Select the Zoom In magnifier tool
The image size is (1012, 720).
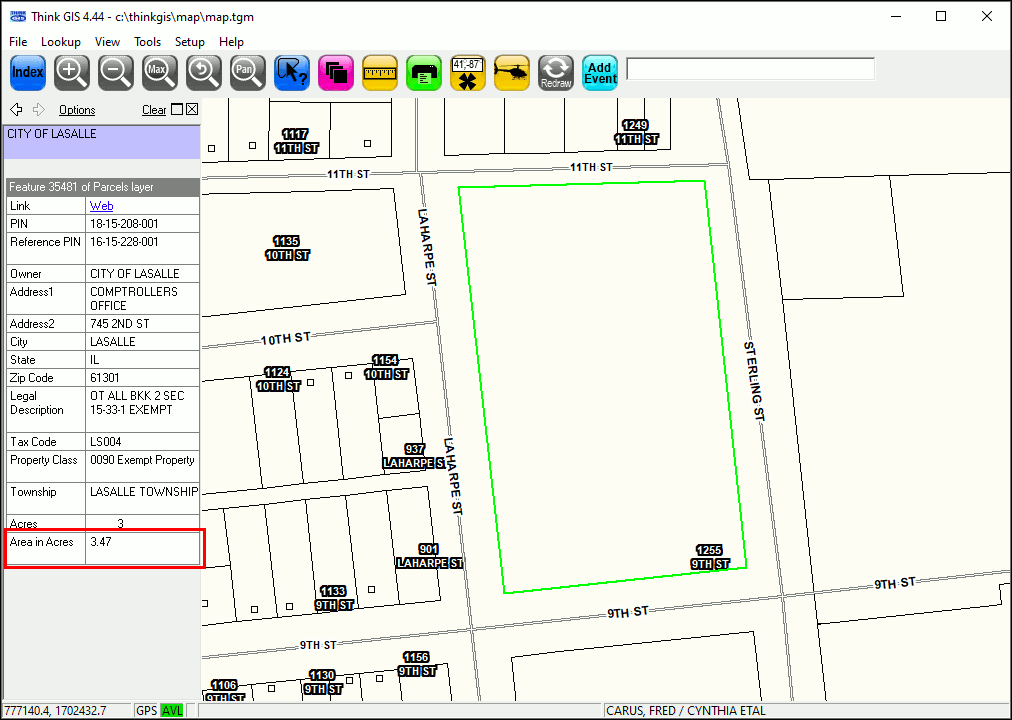click(x=72, y=72)
